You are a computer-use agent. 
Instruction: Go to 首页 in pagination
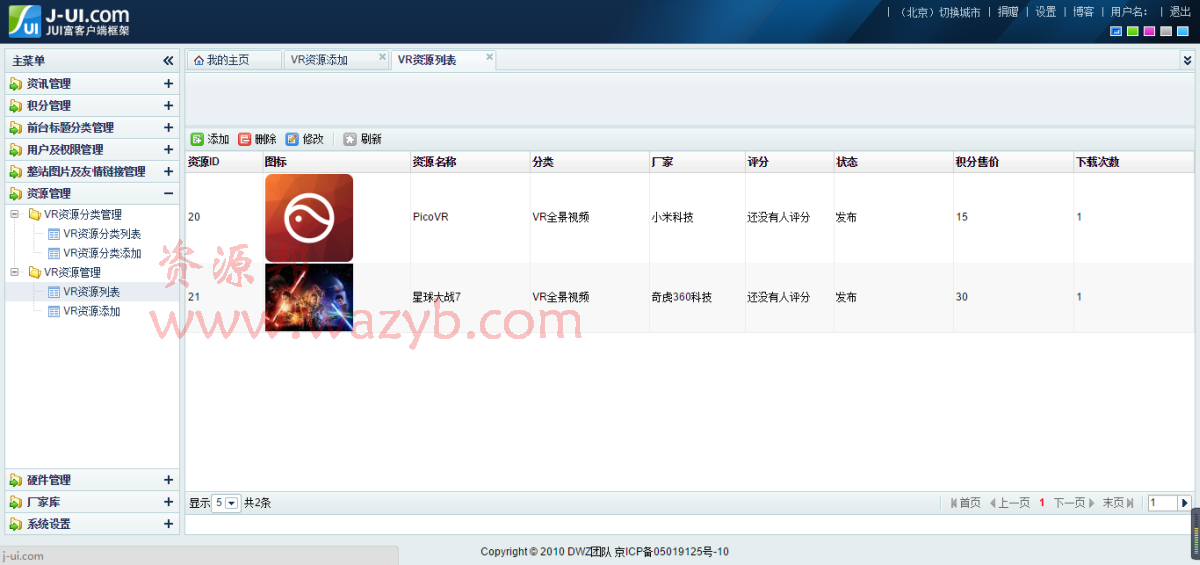click(965, 503)
